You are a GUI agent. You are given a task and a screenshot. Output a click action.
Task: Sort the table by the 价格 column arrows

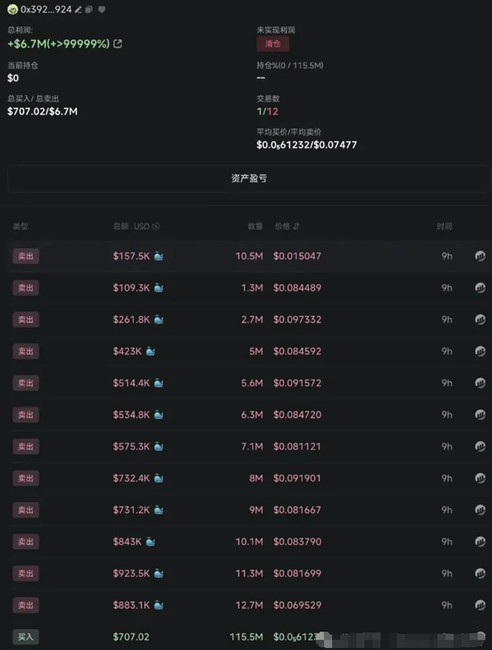296,226
